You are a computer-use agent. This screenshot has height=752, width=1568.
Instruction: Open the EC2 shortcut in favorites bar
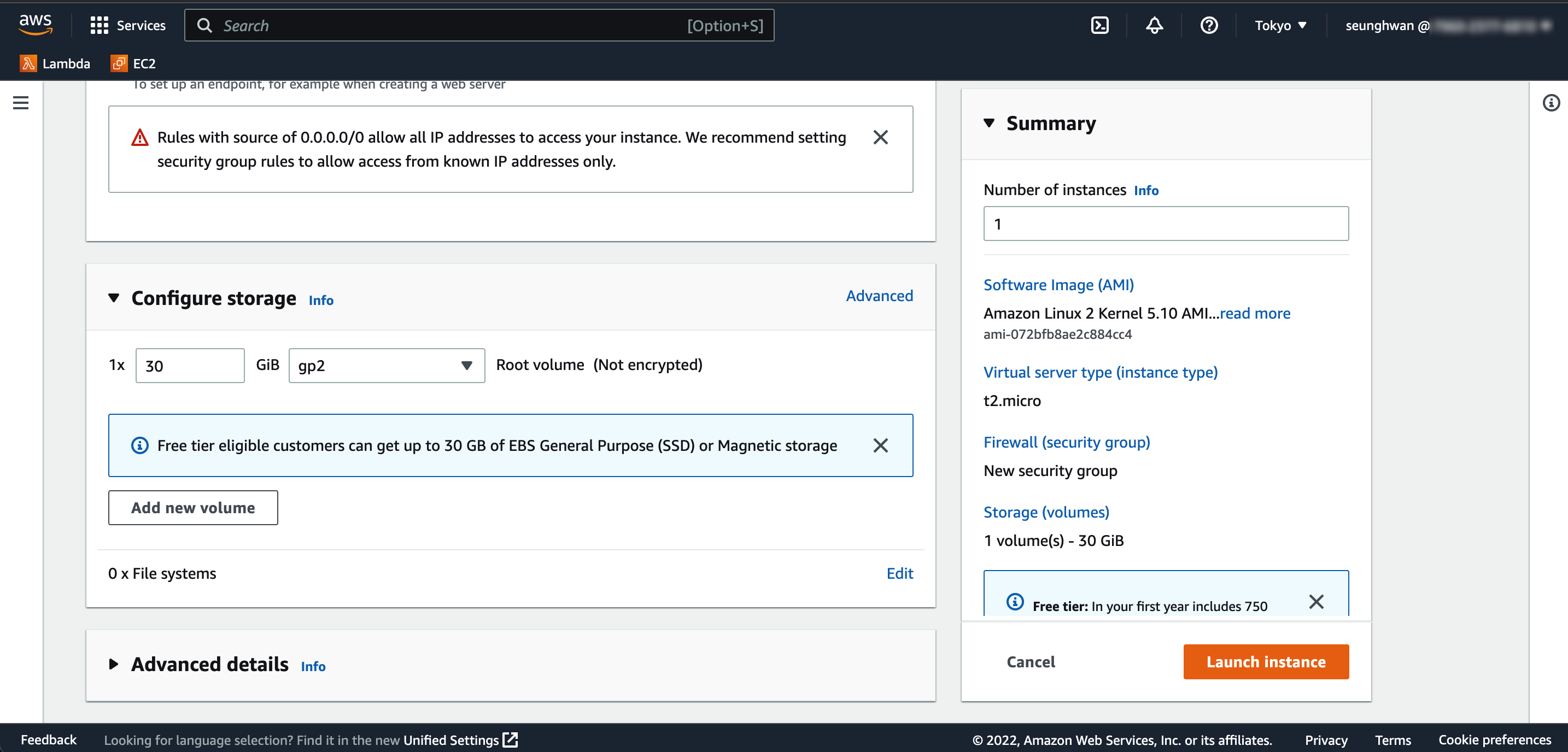click(133, 63)
